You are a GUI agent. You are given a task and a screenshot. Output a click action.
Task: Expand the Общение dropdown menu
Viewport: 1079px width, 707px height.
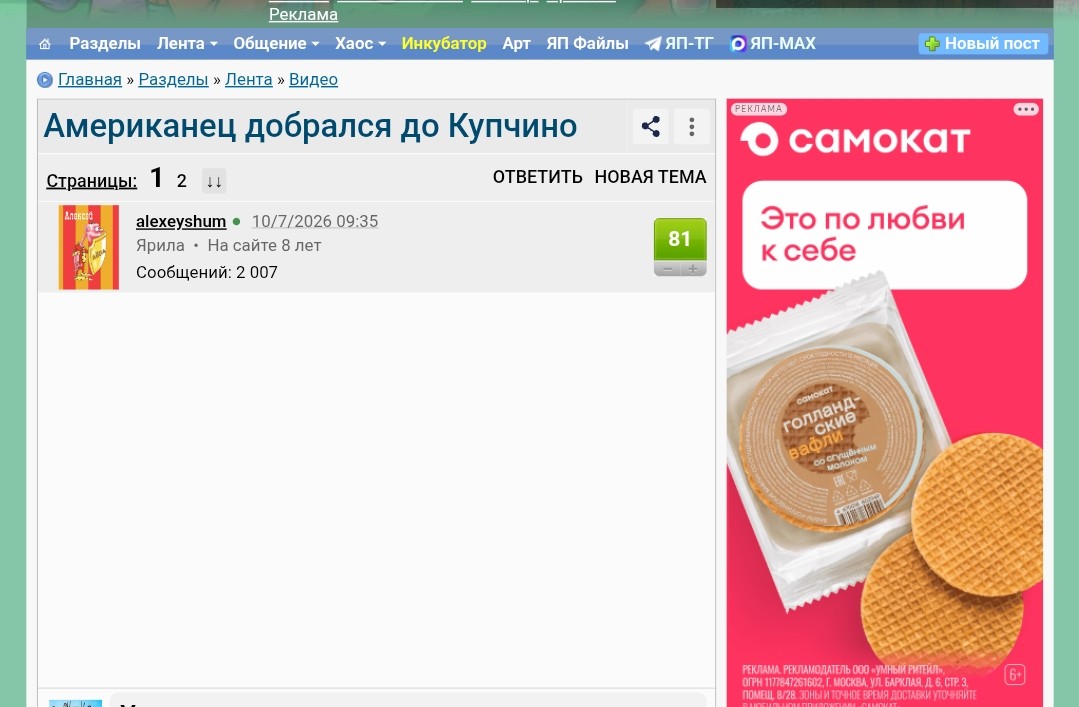(276, 43)
